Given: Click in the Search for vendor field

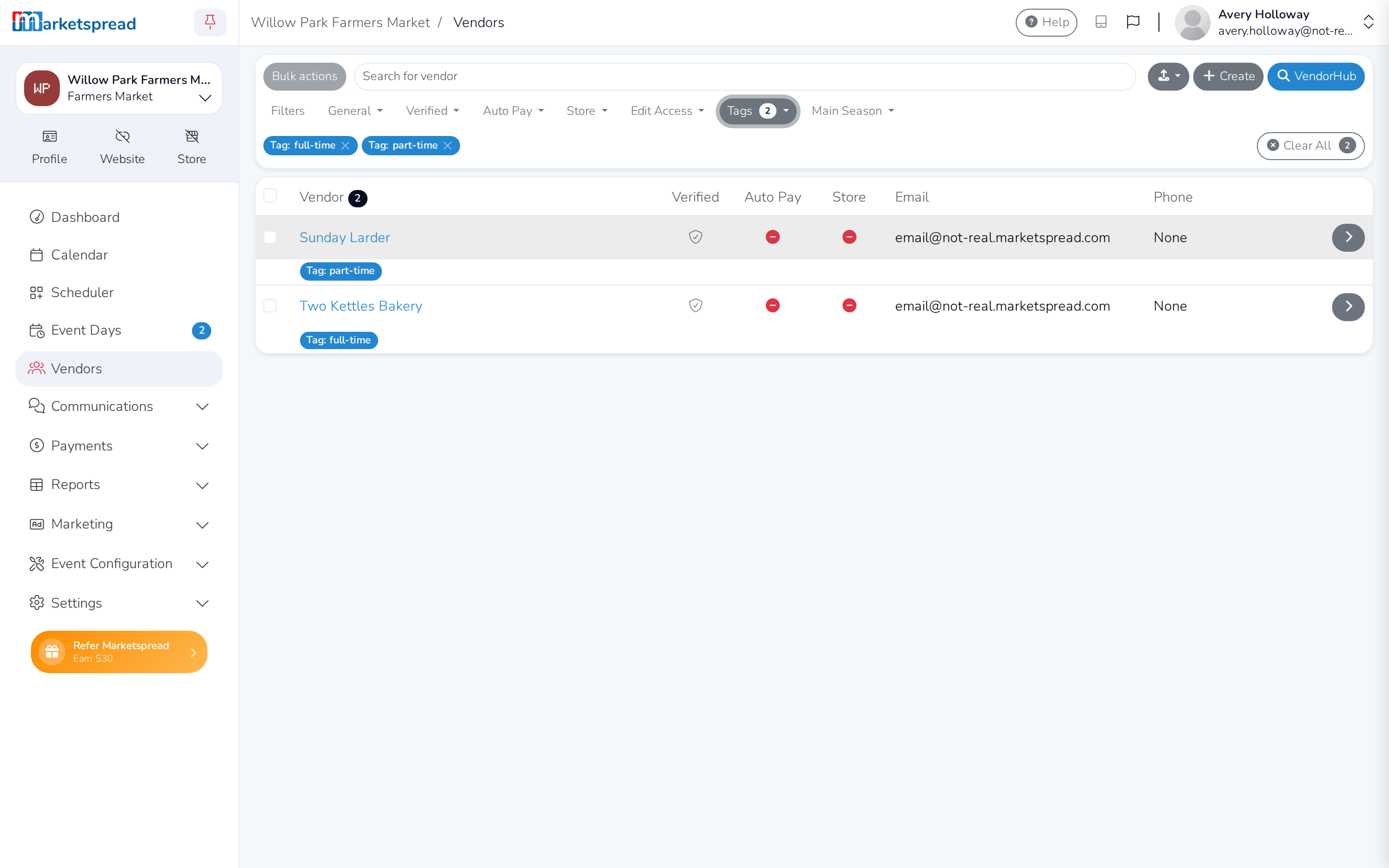Looking at the screenshot, I should 745,76.
